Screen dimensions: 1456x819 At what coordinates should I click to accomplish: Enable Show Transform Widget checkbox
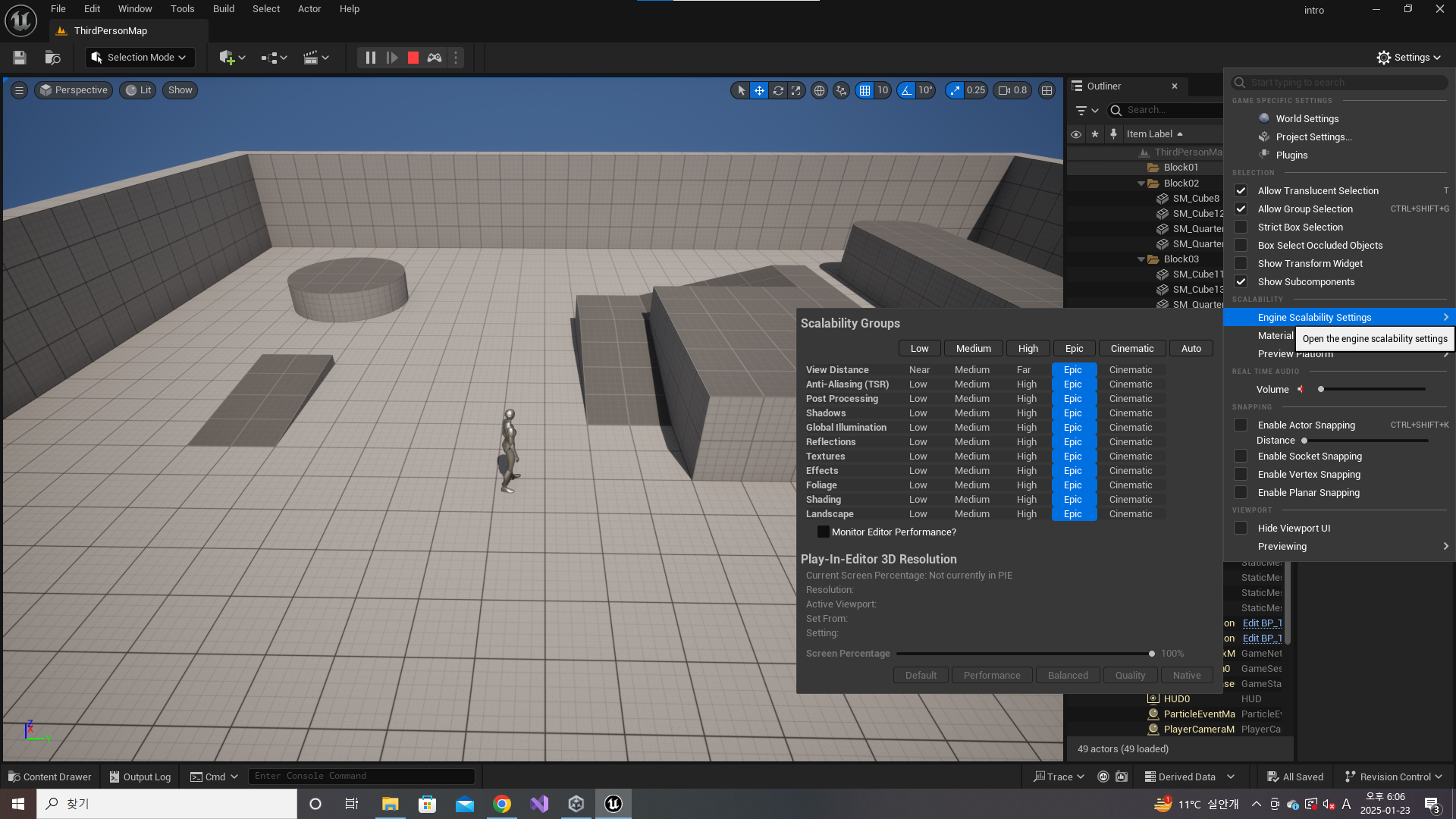pyautogui.click(x=1241, y=263)
